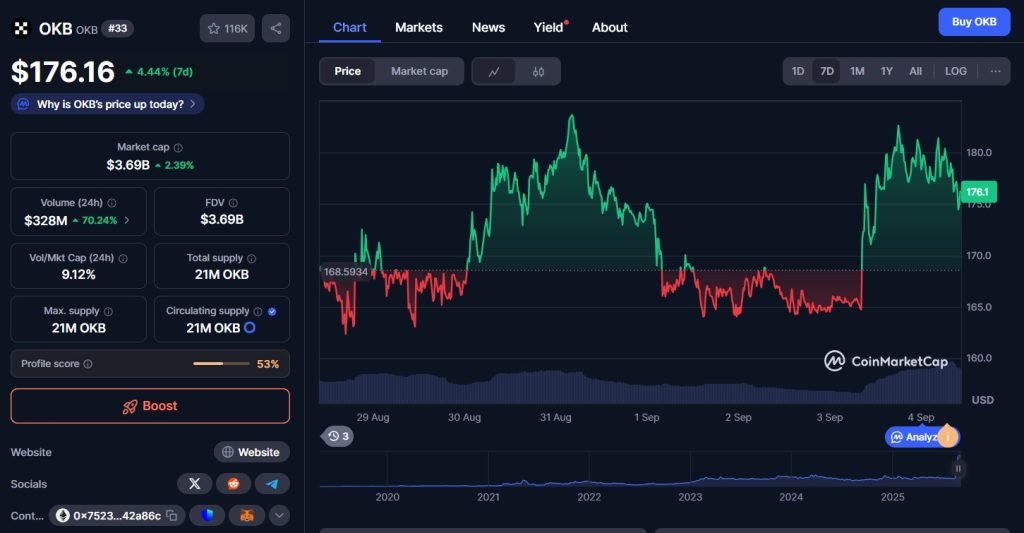The width and height of the screenshot is (1024, 533).
Task: Click the share icon beside the watchlist star
Action: coord(276,29)
